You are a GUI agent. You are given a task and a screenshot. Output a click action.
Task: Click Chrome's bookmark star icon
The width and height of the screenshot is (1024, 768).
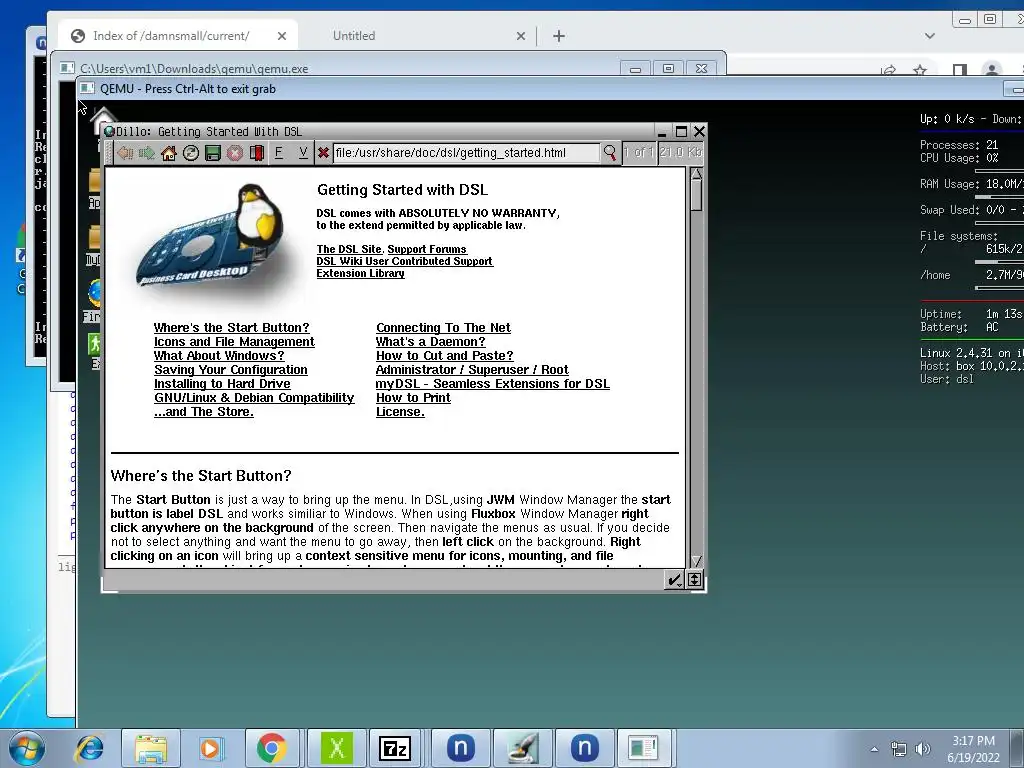pos(920,70)
